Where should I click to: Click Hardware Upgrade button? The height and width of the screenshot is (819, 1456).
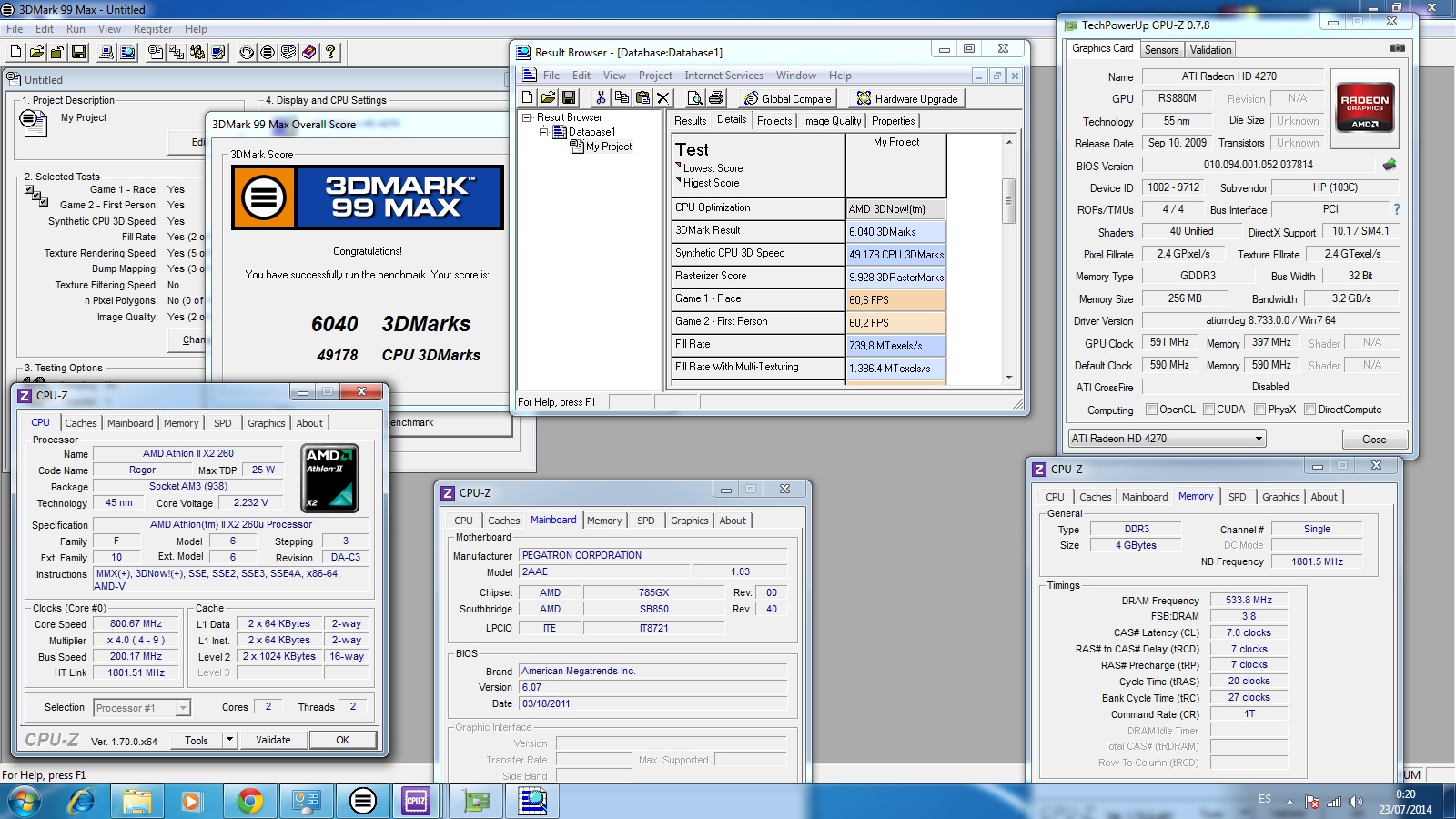click(907, 98)
